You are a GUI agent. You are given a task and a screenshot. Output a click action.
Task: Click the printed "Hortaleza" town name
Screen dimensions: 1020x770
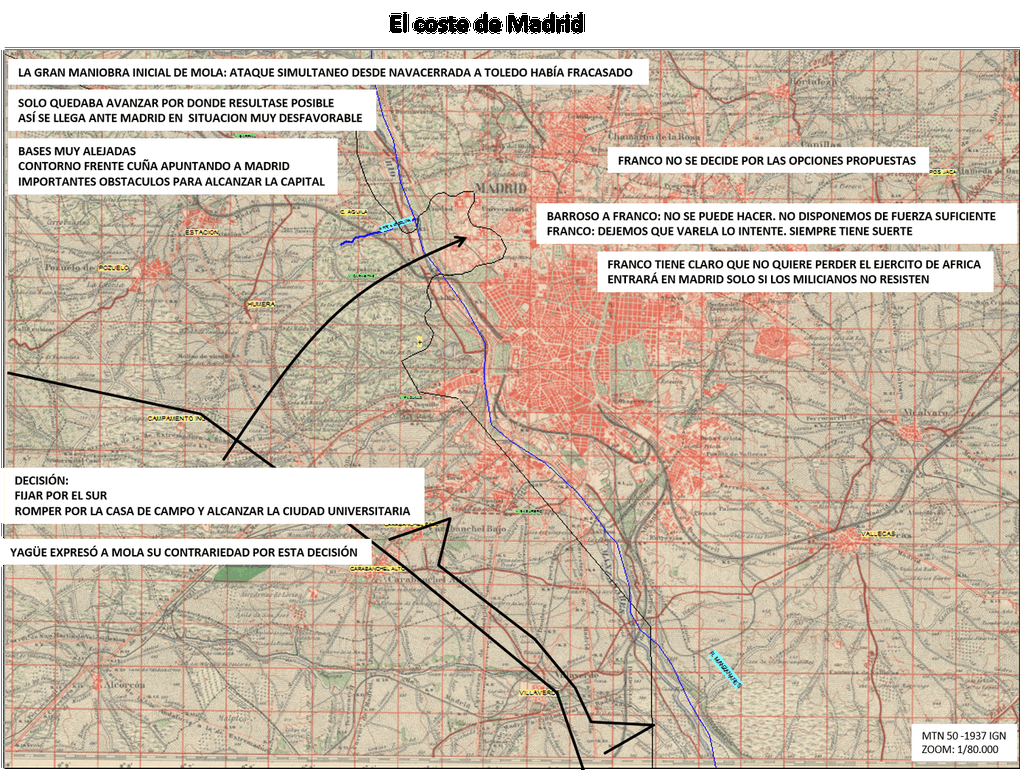pyautogui.click(x=812, y=81)
